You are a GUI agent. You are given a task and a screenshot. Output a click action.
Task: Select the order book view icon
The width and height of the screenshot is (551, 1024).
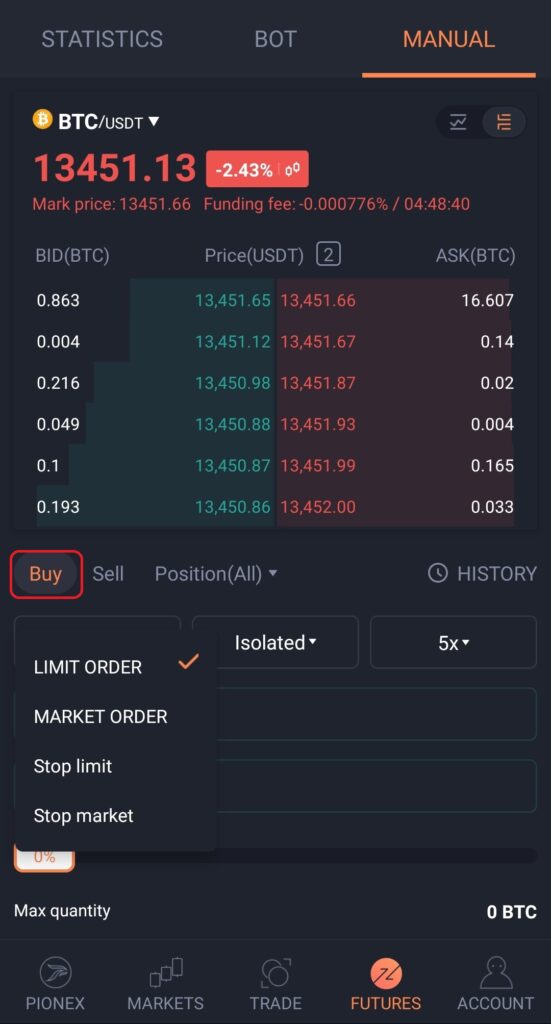click(503, 122)
